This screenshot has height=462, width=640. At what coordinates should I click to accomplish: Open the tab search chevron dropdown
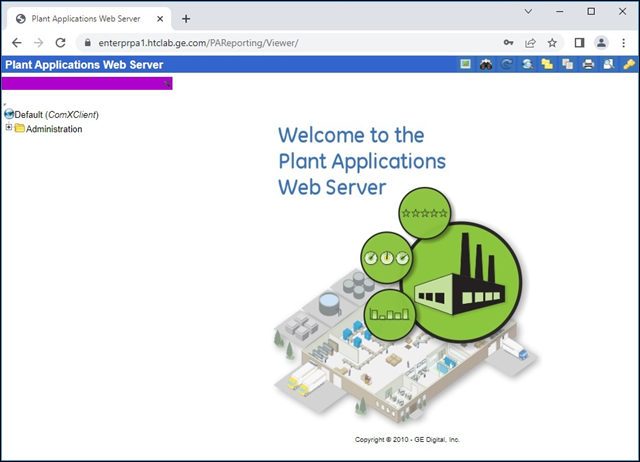528,11
